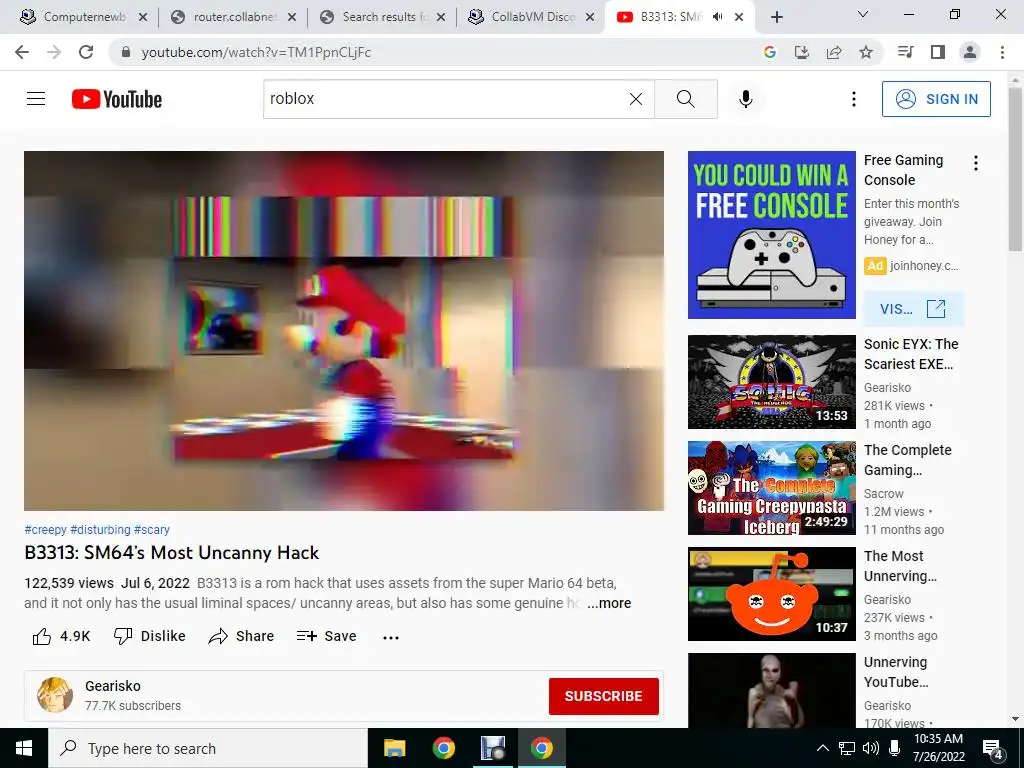The image size is (1024, 768).
Task: Click the #creepy hashtag
Action: pos(45,530)
